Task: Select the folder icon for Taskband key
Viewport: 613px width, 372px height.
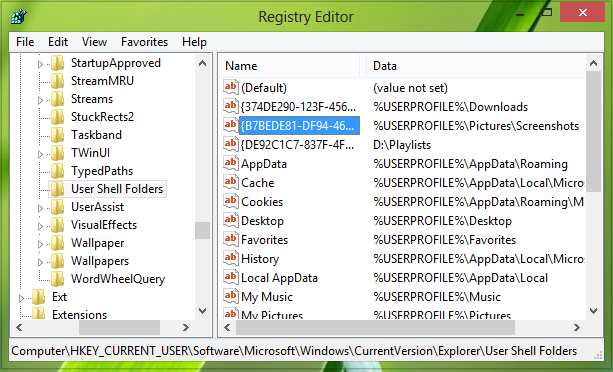Action: [57, 135]
